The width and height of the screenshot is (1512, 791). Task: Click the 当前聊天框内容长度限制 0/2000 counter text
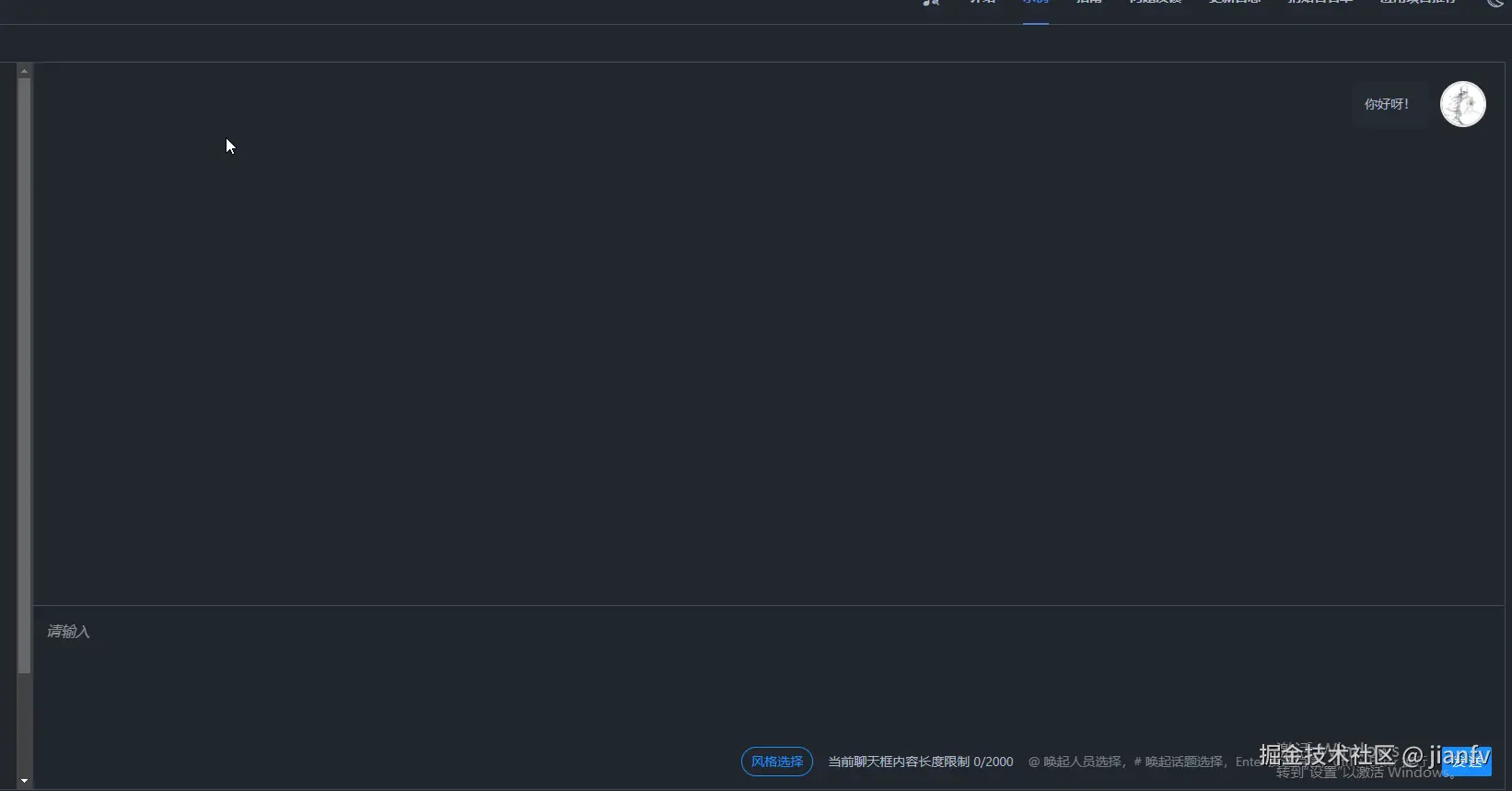click(x=920, y=762)
